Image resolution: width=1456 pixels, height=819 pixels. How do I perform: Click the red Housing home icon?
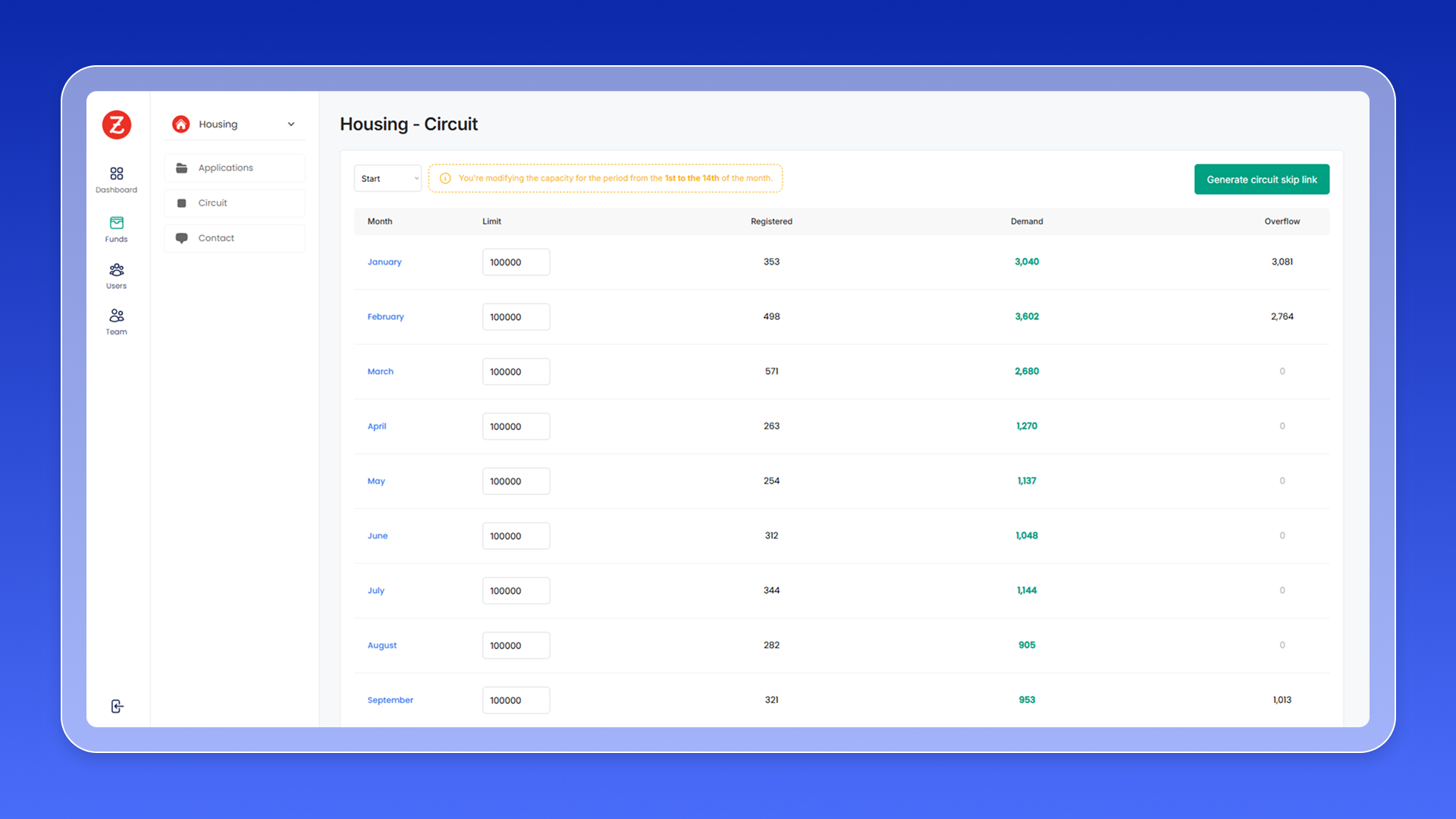[180, 124]
